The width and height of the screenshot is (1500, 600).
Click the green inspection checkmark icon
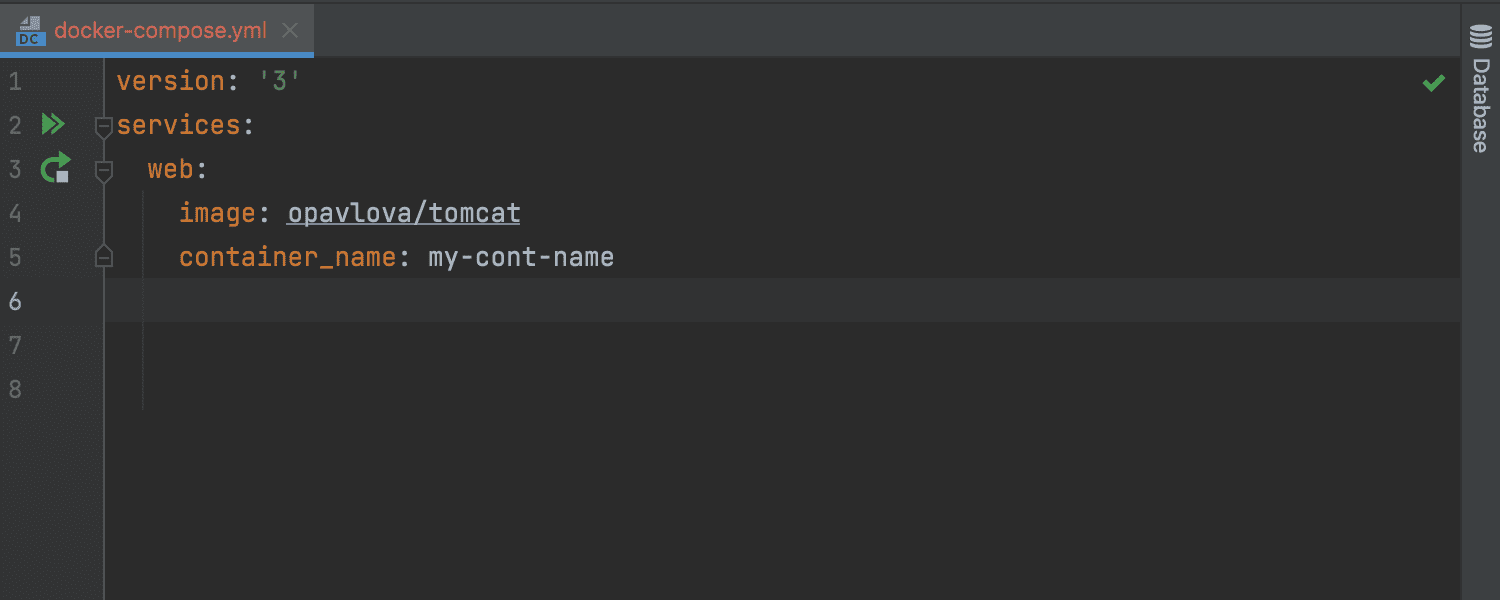click(1434, 83)
